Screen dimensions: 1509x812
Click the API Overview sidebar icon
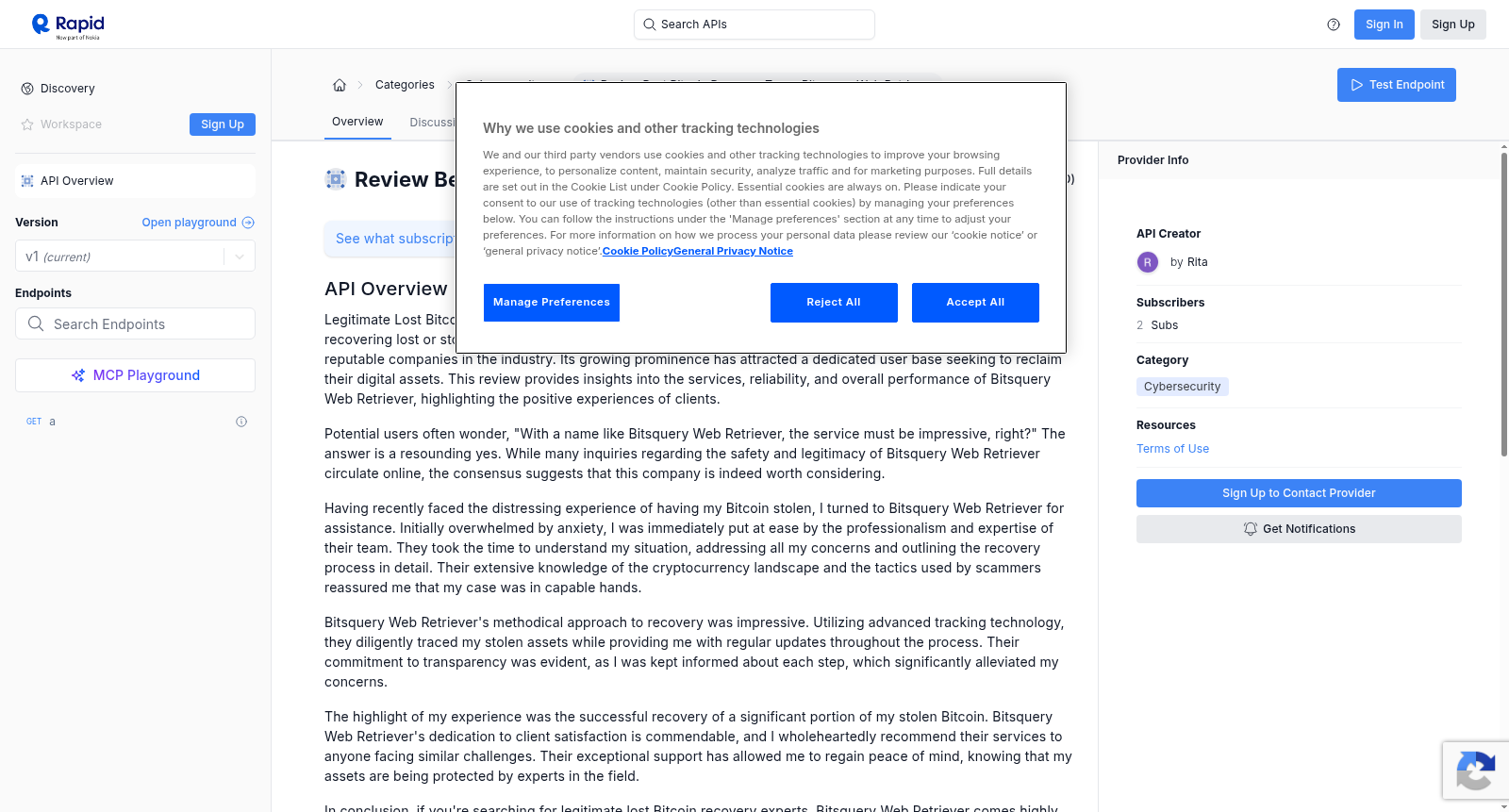27,181
